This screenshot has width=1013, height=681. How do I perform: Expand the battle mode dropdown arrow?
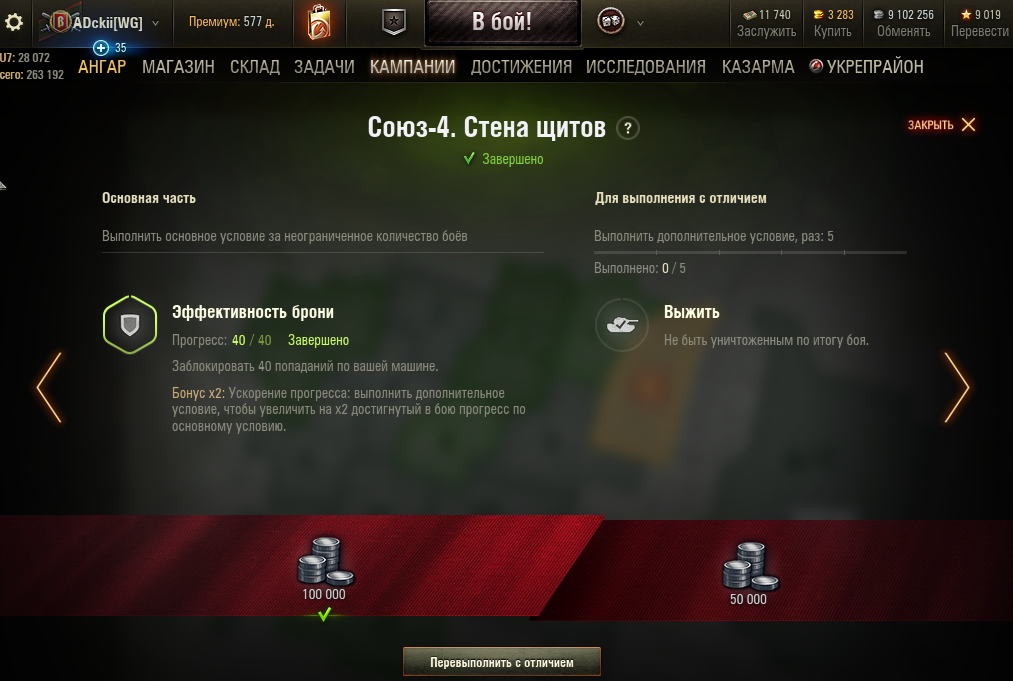(x=640, y=23)
